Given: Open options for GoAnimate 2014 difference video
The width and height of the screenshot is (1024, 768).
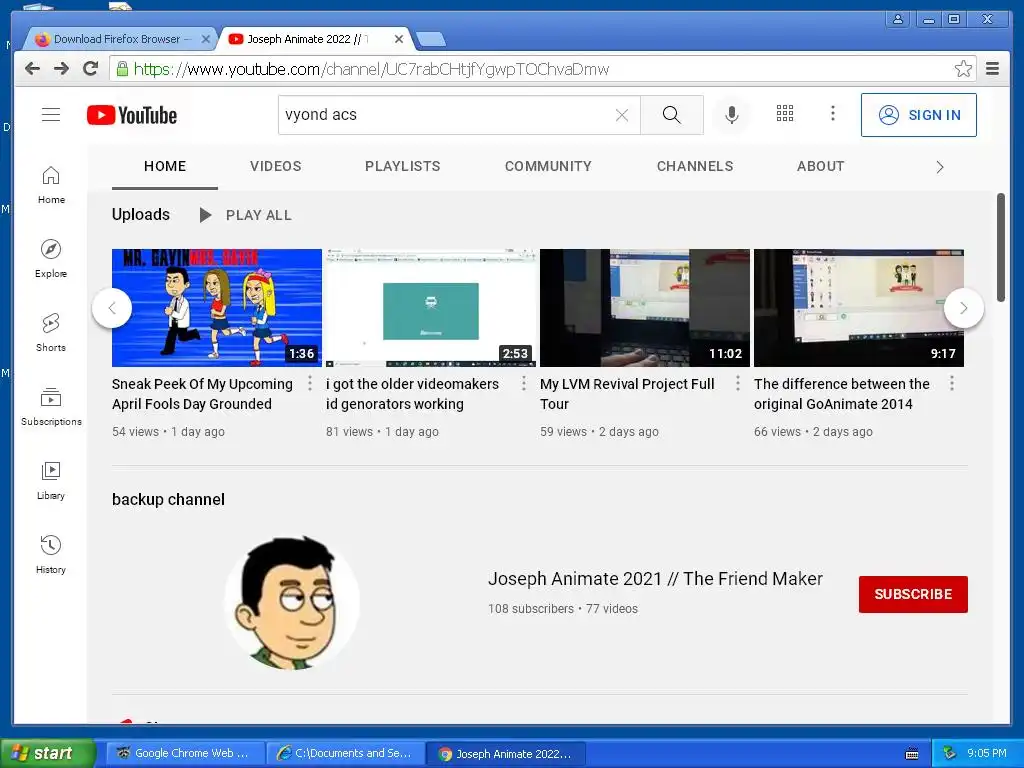Looking at the screenshot, I should point(952,383).
